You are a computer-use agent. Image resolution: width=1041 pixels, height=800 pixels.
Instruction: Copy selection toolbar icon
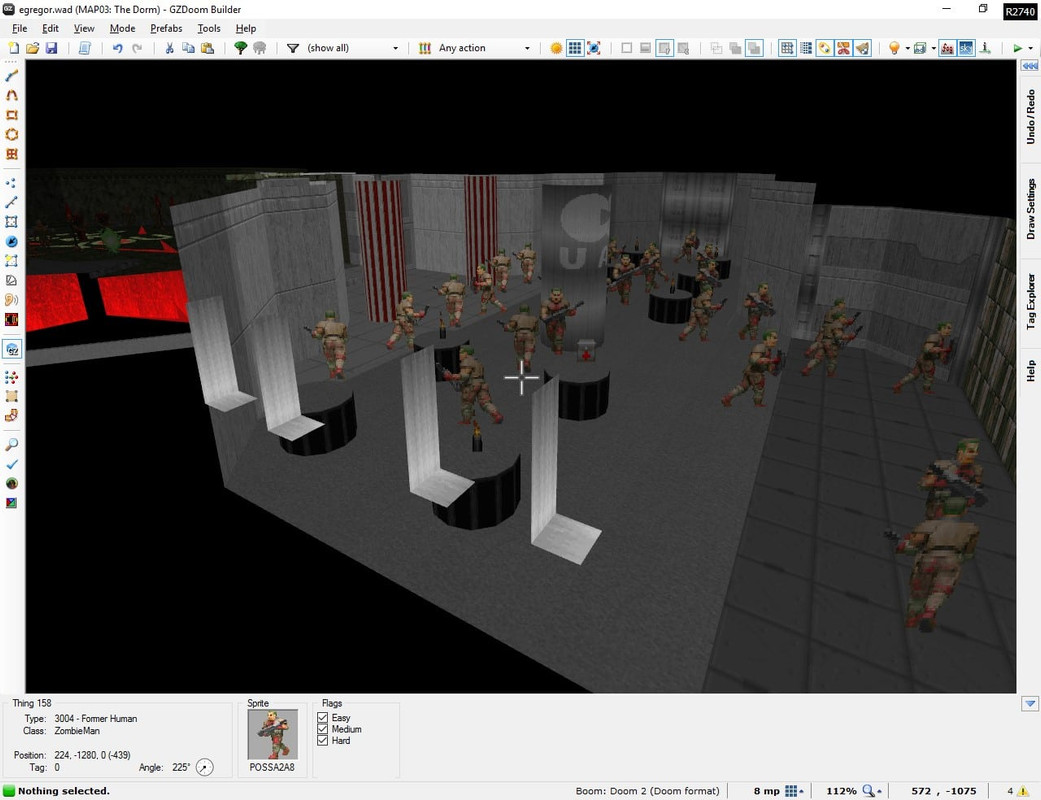pos(188,48)
